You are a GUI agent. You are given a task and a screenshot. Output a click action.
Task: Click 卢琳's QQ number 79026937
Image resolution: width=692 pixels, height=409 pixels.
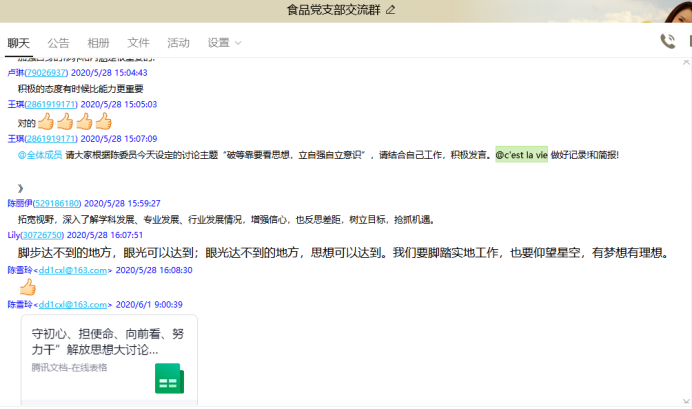pyautogui.click(x=46, y=73)
